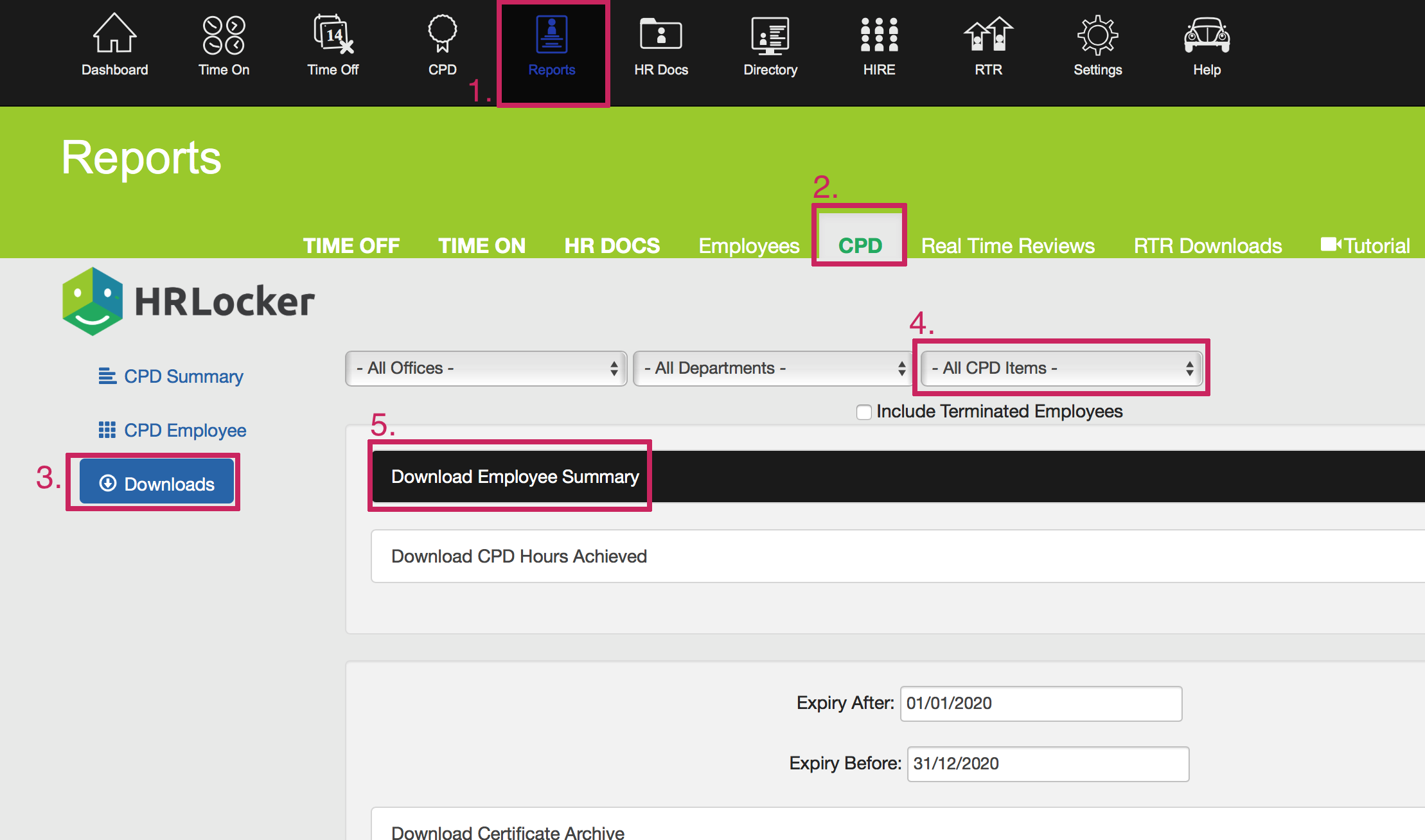Switch to the TIME OFF reports tab
Image resolution: width=1425 pixels, height=840 pixels.
click(x=351, y=245)
